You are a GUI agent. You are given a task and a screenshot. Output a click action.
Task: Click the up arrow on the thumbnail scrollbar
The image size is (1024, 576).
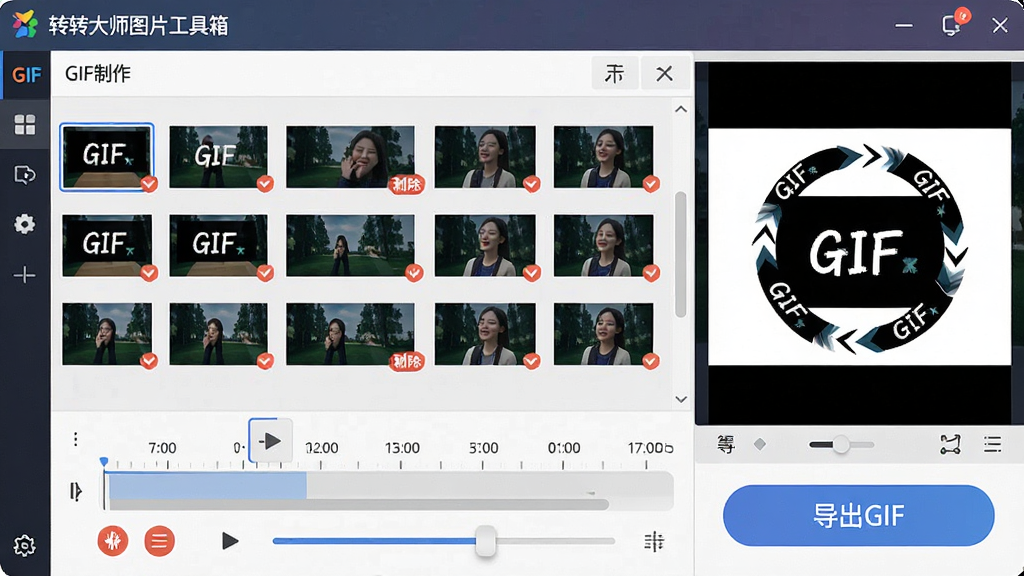point(681,109)
